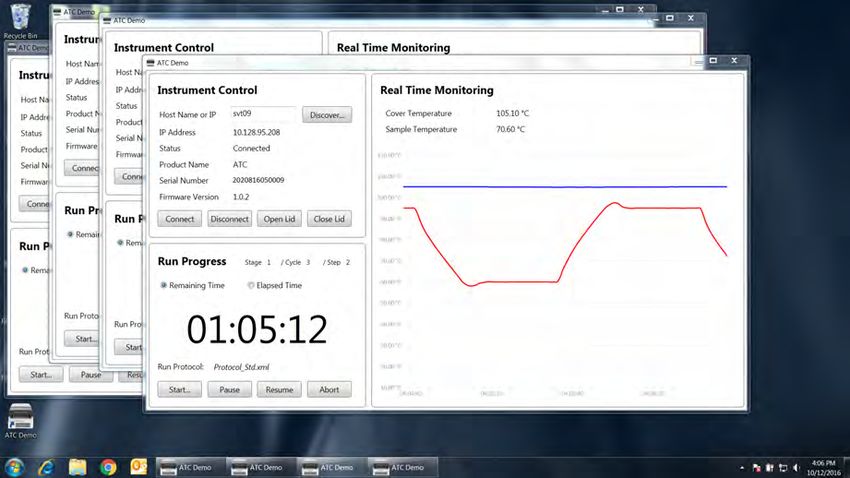
Task: Launch Google Chrome from the taskbar
Action: [x=108, y=467]
